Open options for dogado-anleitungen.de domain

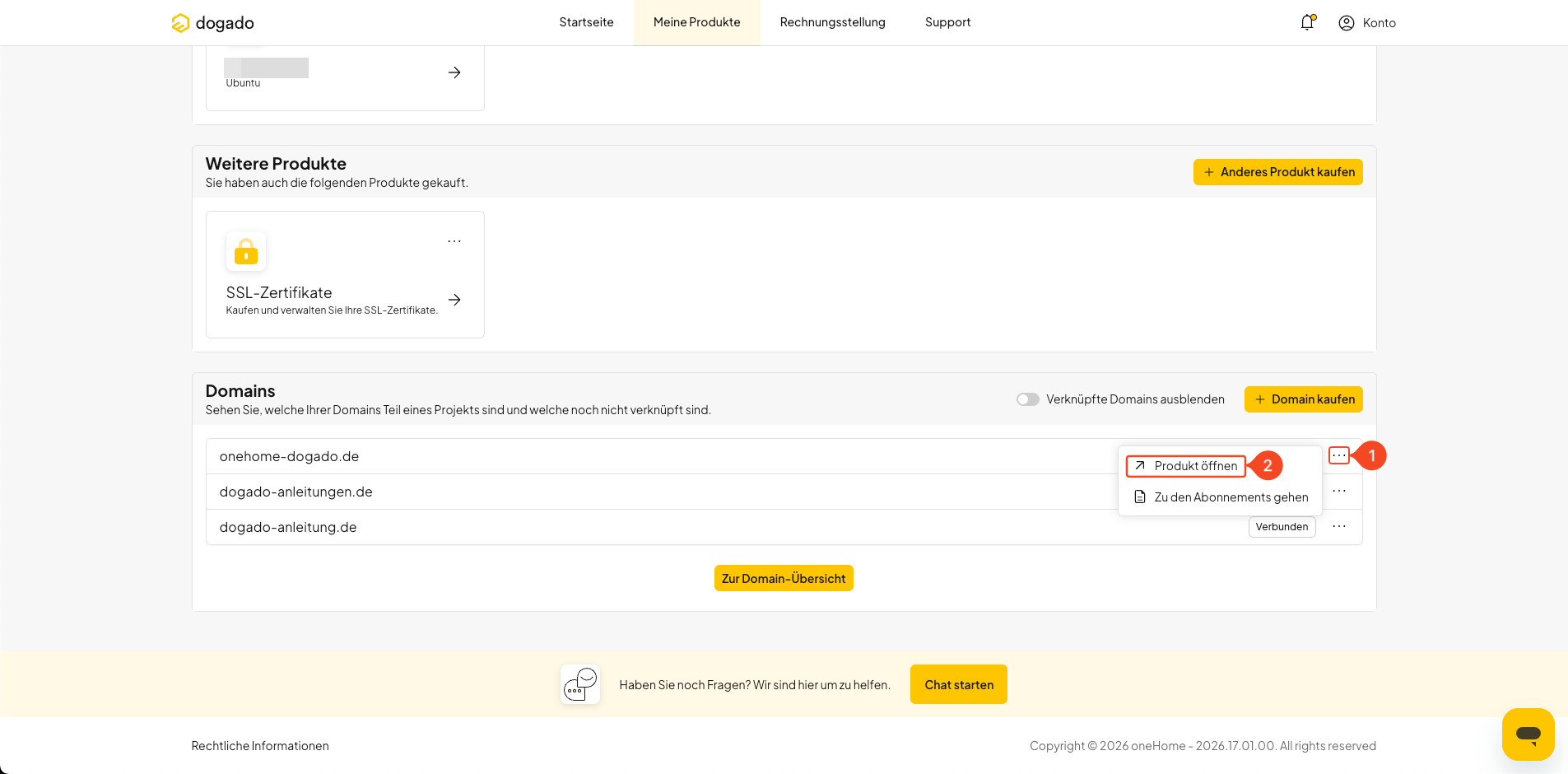(x=1339, y=491)
